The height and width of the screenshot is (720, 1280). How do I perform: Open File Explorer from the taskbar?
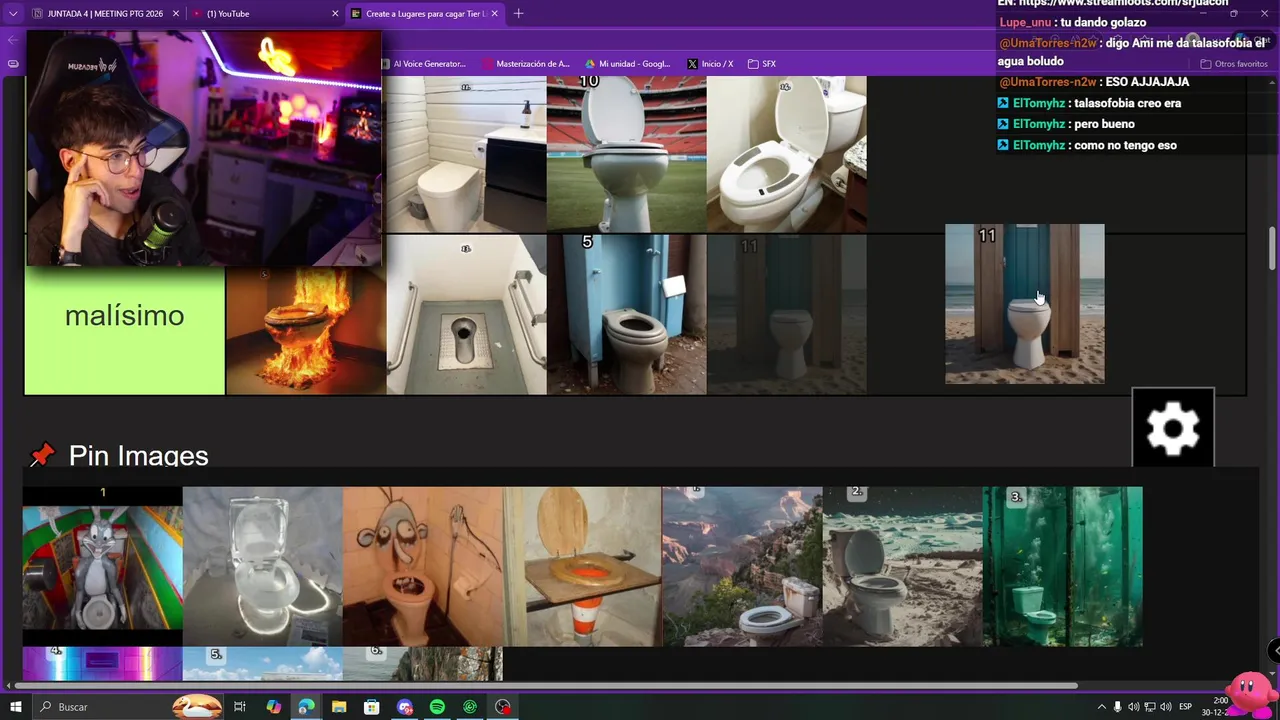point(339,707)
